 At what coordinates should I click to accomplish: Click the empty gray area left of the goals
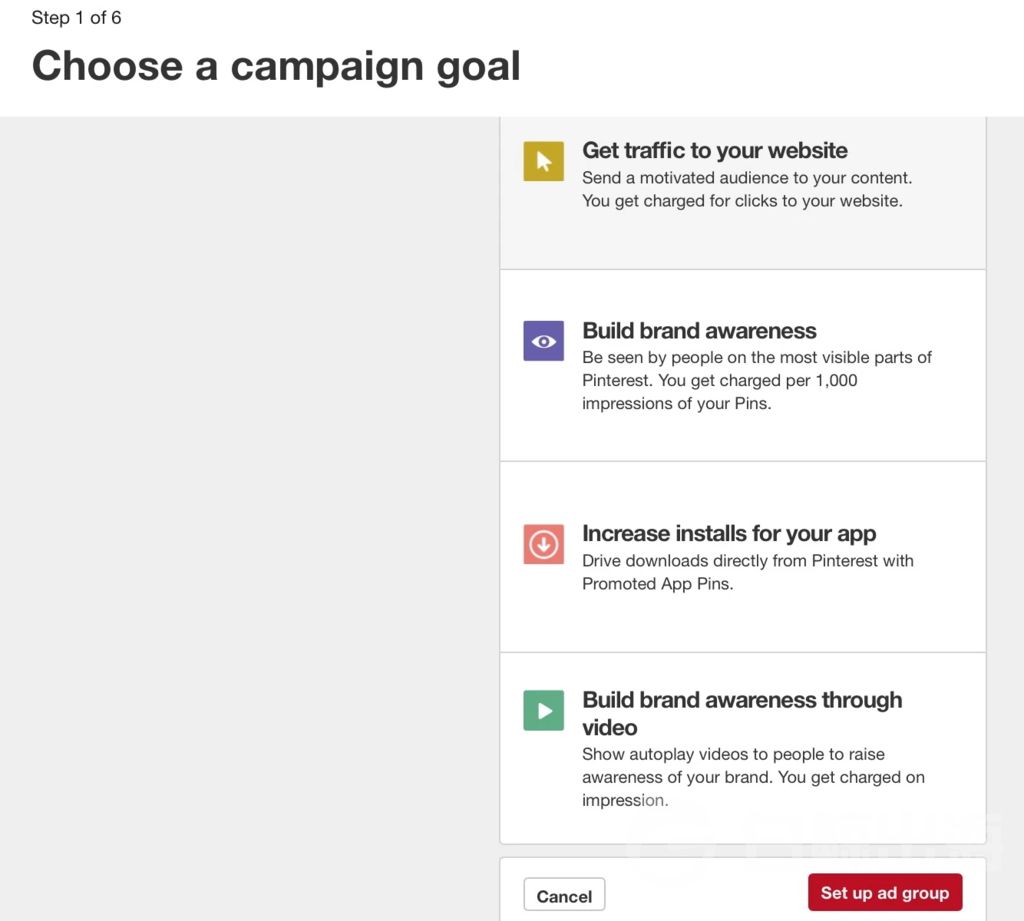pos(250,500)
